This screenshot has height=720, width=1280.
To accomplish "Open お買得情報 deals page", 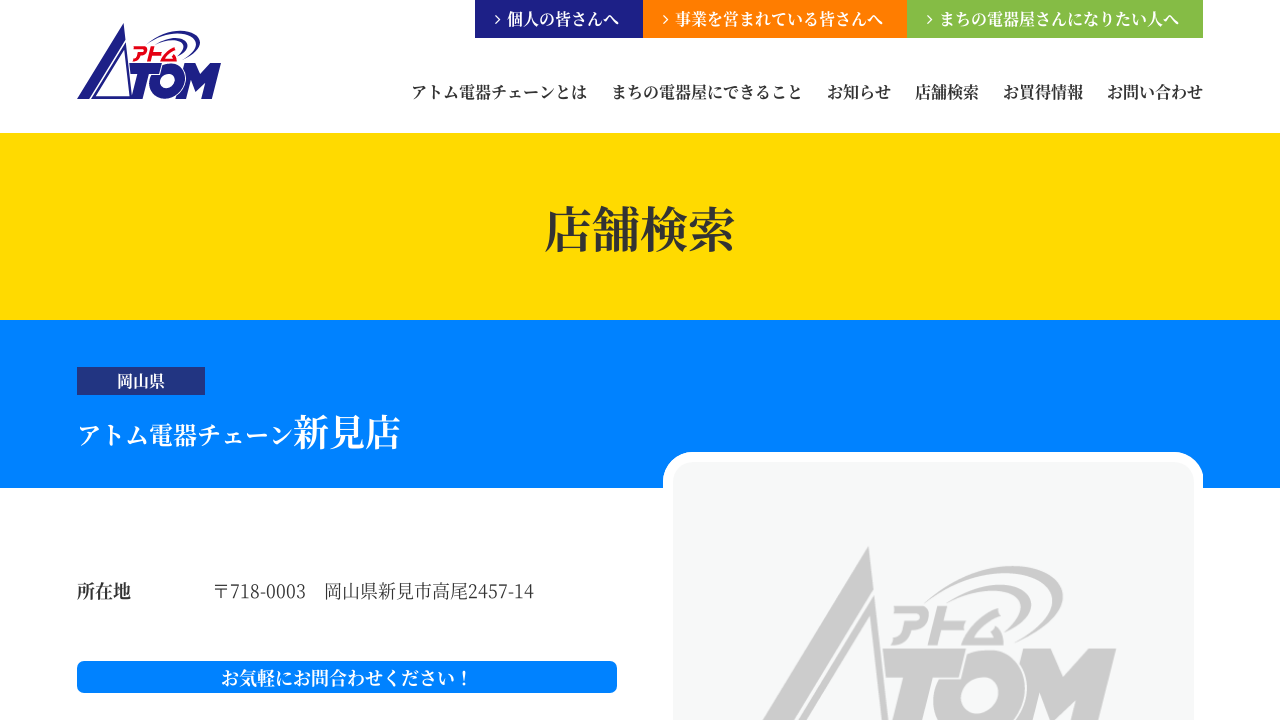I will click(x=1042, y=92).
